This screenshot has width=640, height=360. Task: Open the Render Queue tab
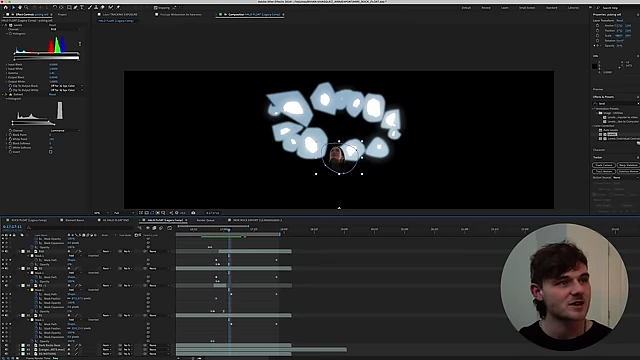(205, 220)
